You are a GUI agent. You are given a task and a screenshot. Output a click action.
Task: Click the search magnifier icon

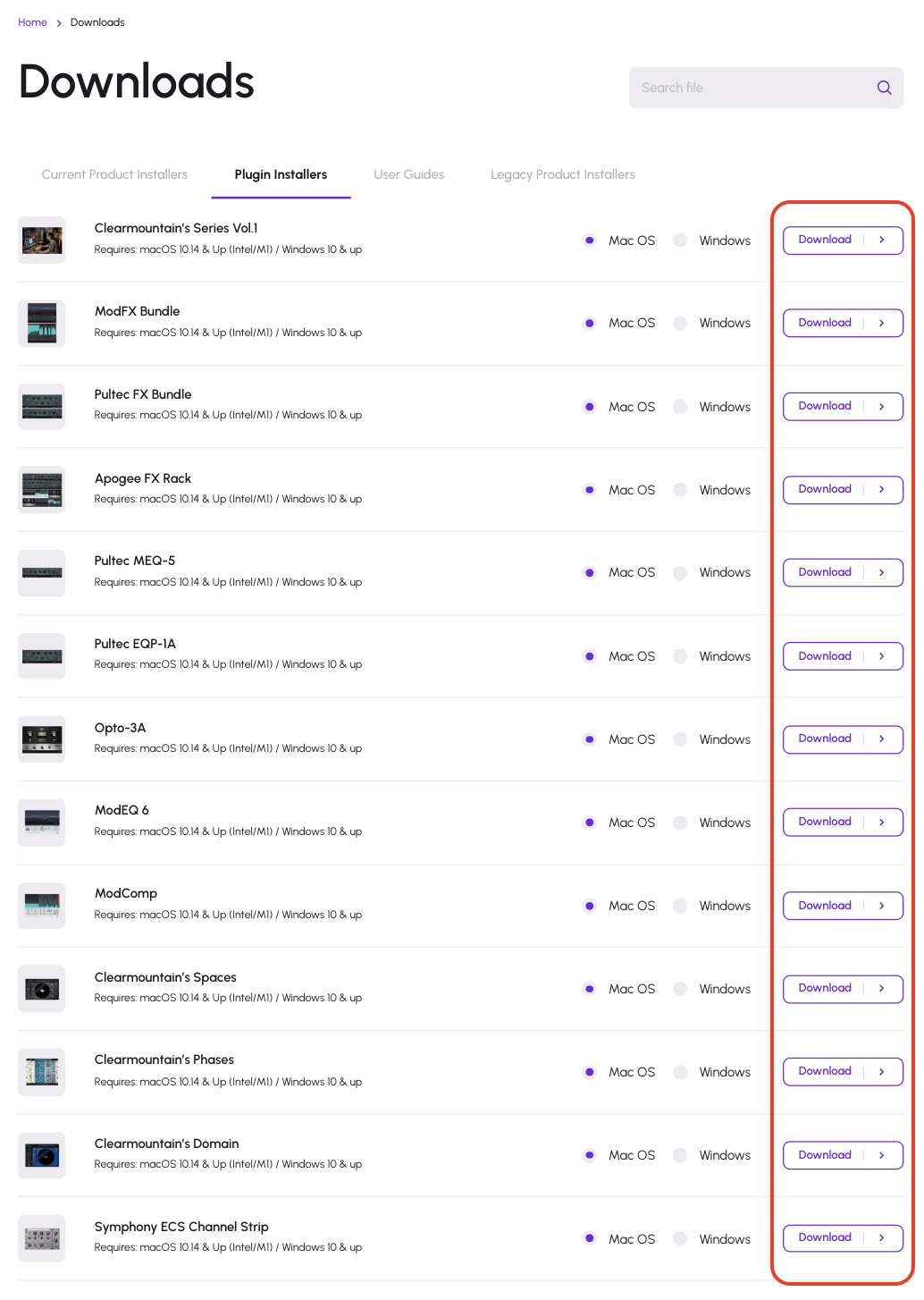pos(884,88)
